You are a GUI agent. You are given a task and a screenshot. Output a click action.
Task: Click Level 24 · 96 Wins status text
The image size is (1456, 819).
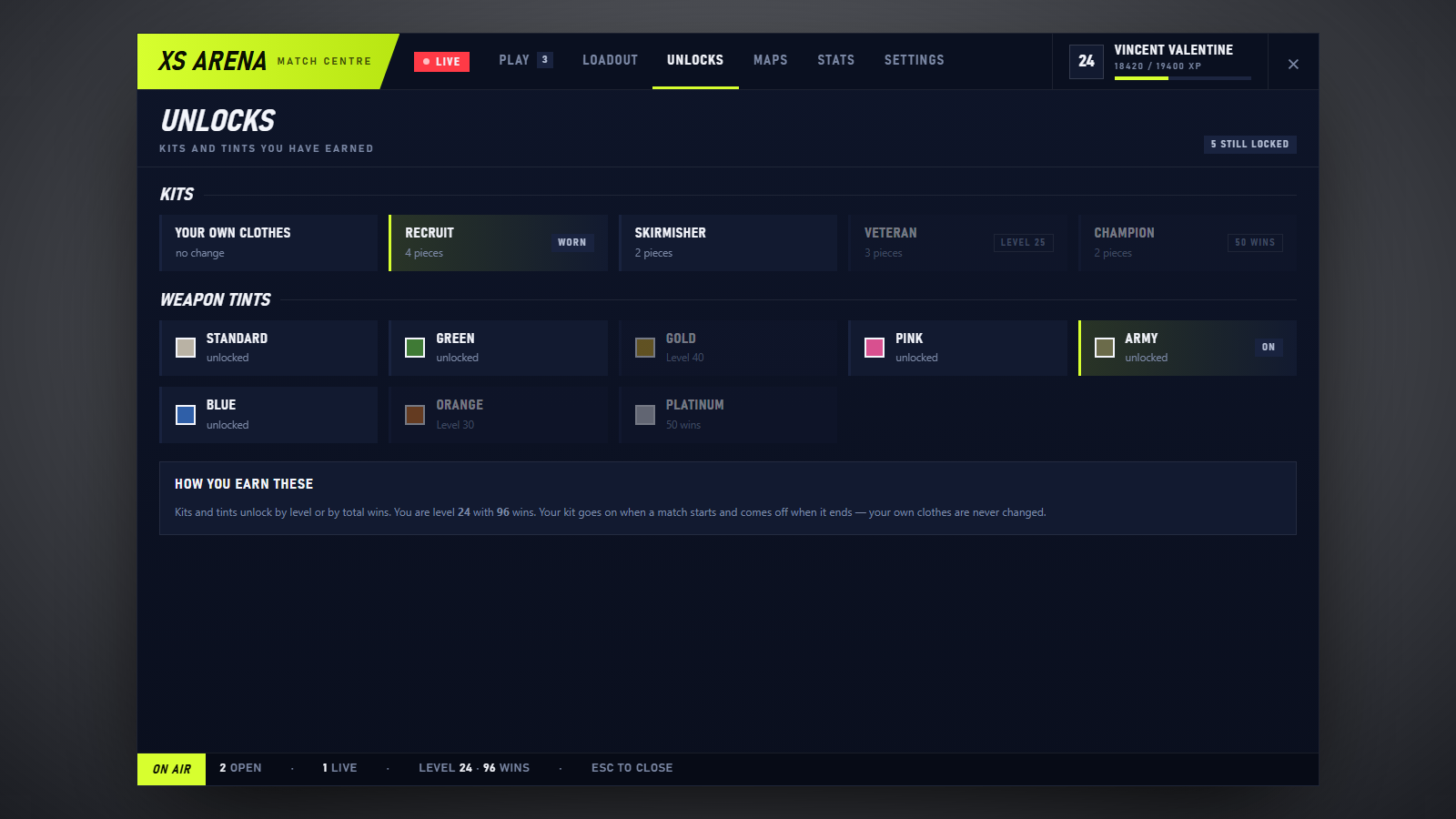474,768
